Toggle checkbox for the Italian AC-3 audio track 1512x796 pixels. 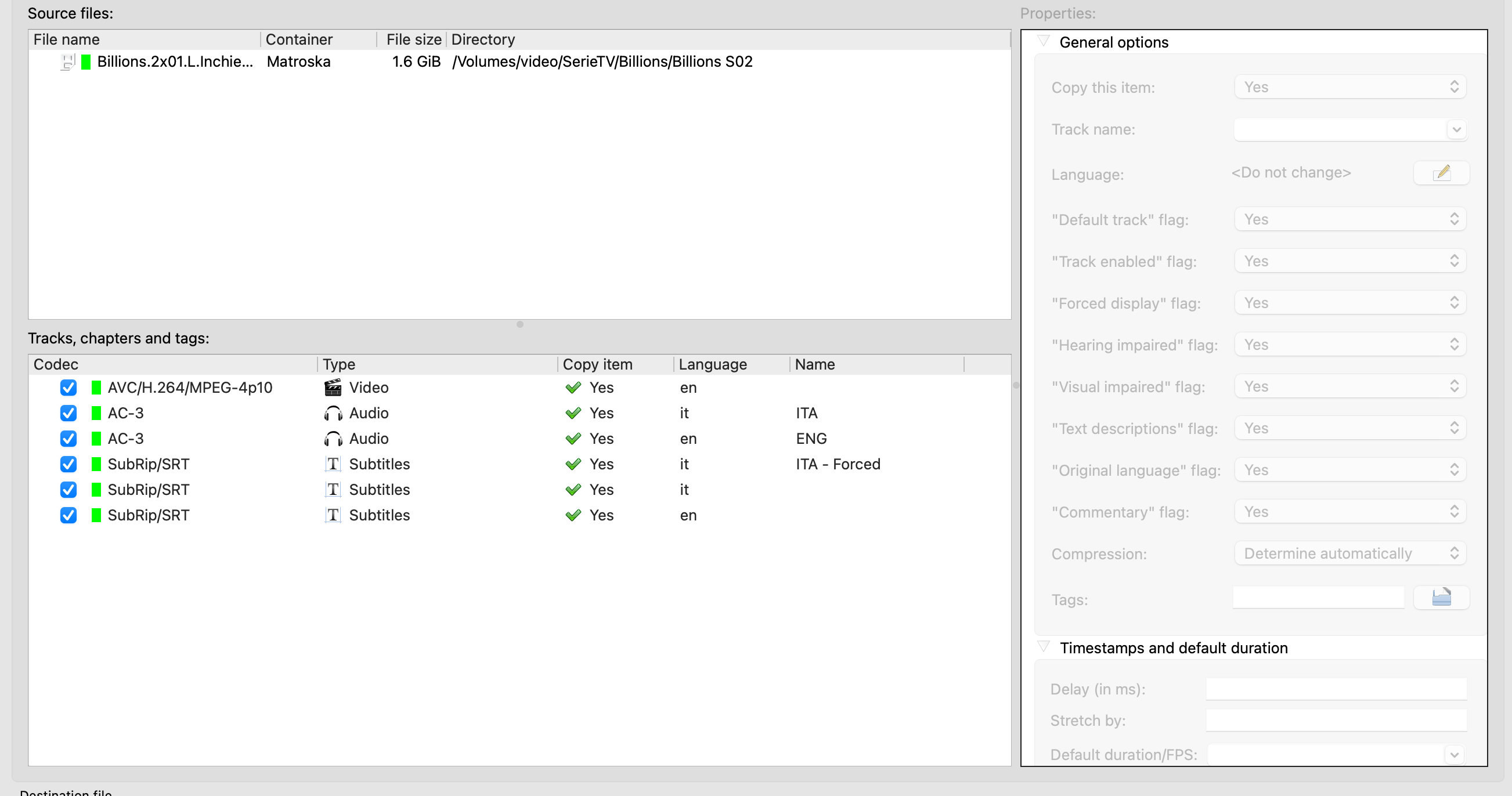click(x=68, y=414)
